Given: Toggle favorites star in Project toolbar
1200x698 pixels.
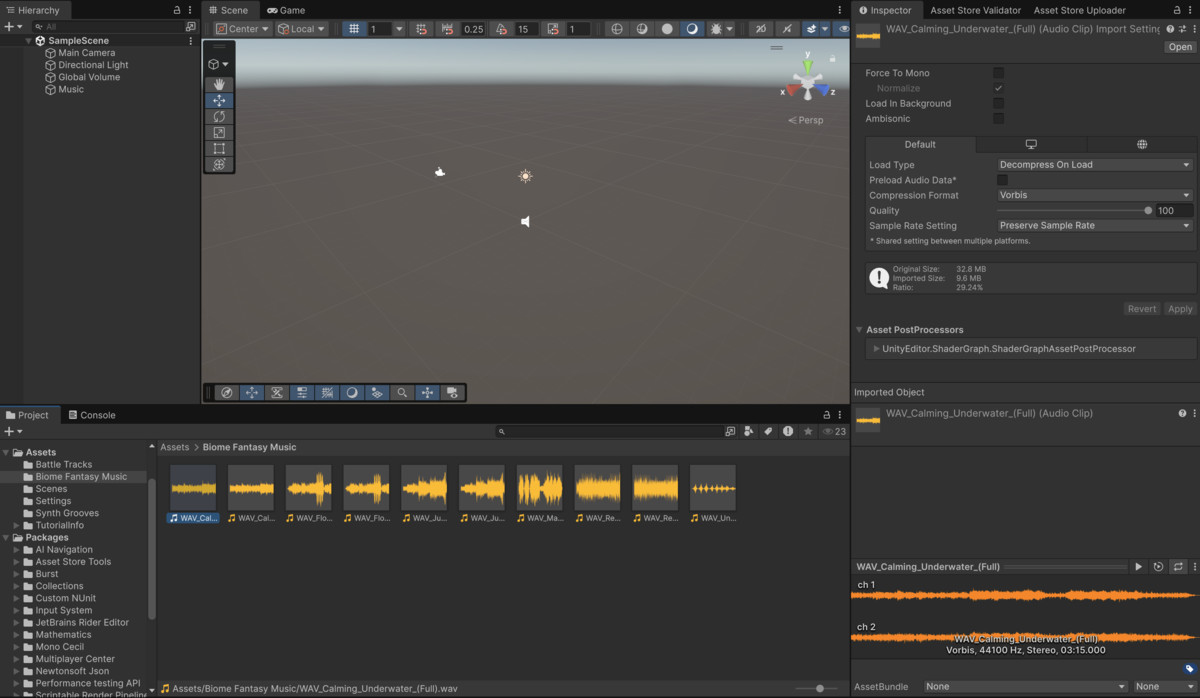Looking at the screenshot, I should point(808,431).
